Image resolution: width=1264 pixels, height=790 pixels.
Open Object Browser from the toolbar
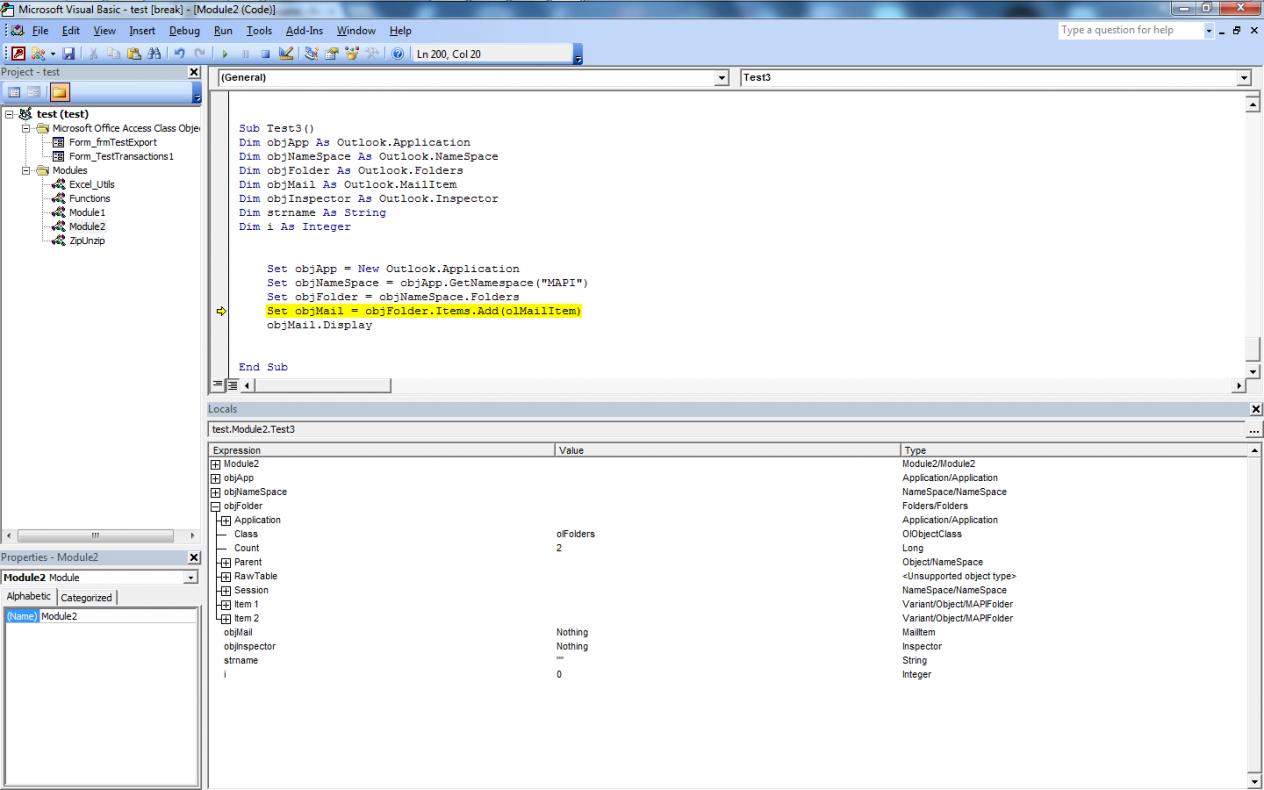pyautogui.click(x=352, y=54)
